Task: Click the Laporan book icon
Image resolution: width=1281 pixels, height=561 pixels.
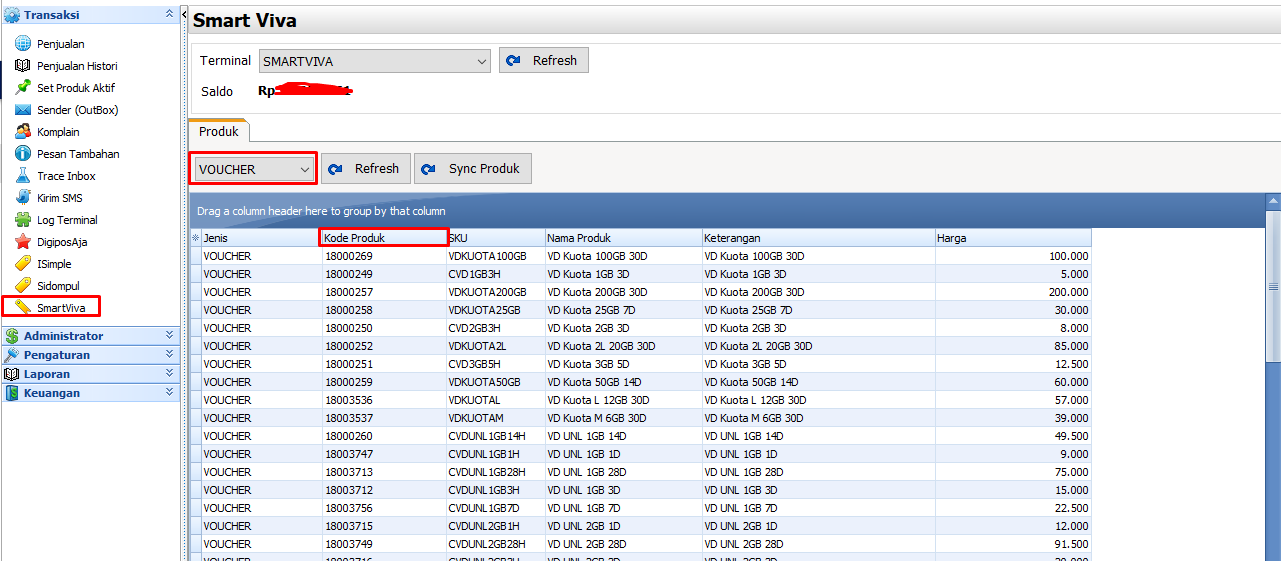Action: pos(12,374)
